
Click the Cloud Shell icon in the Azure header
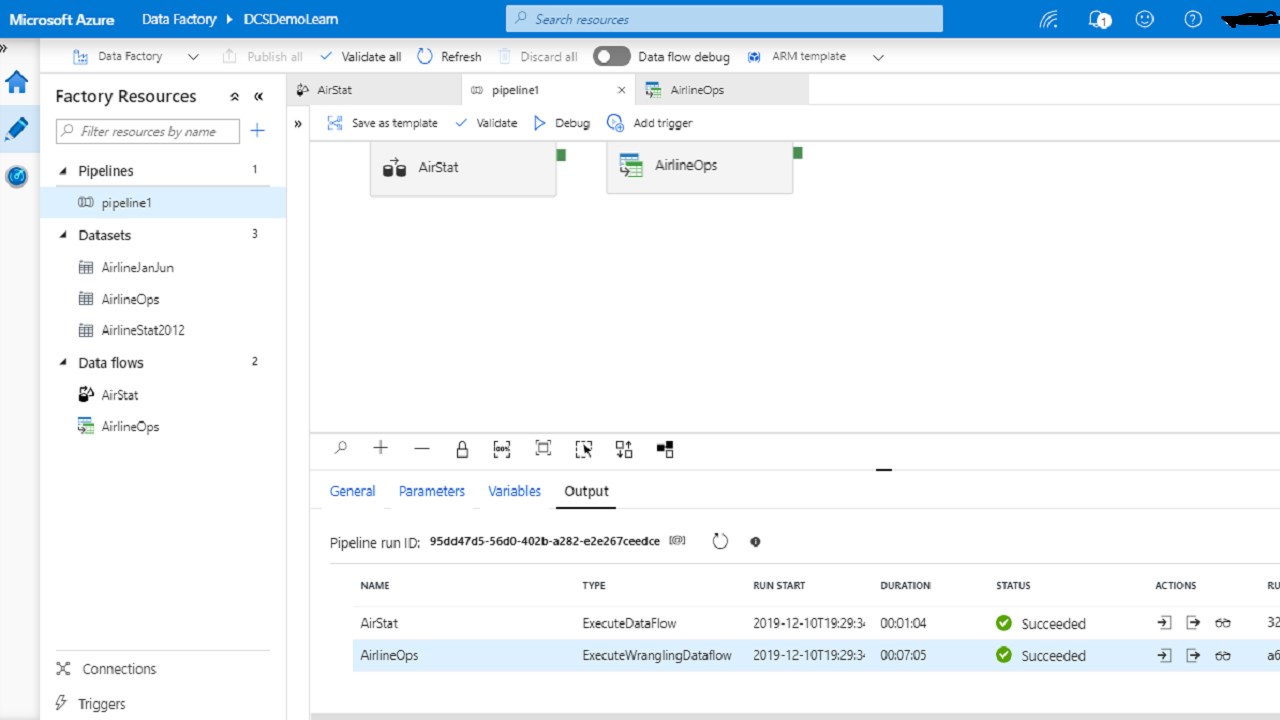pyautogui.click(x=1049, y=19)
